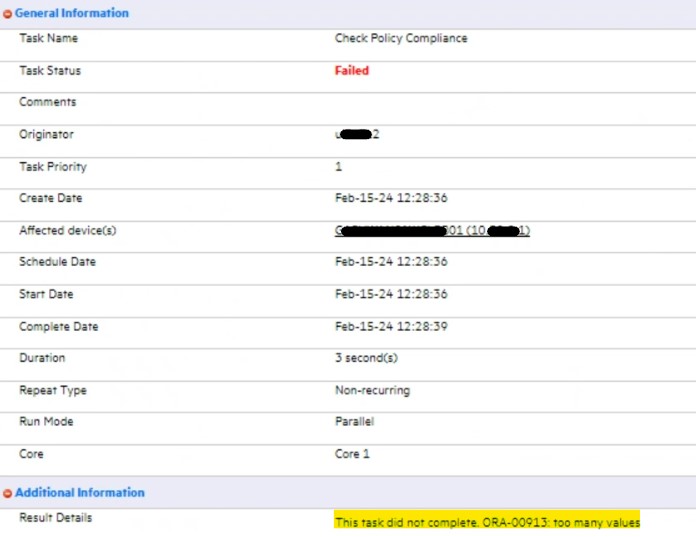Click the Start Date timestamp value

tap(391, 295)
